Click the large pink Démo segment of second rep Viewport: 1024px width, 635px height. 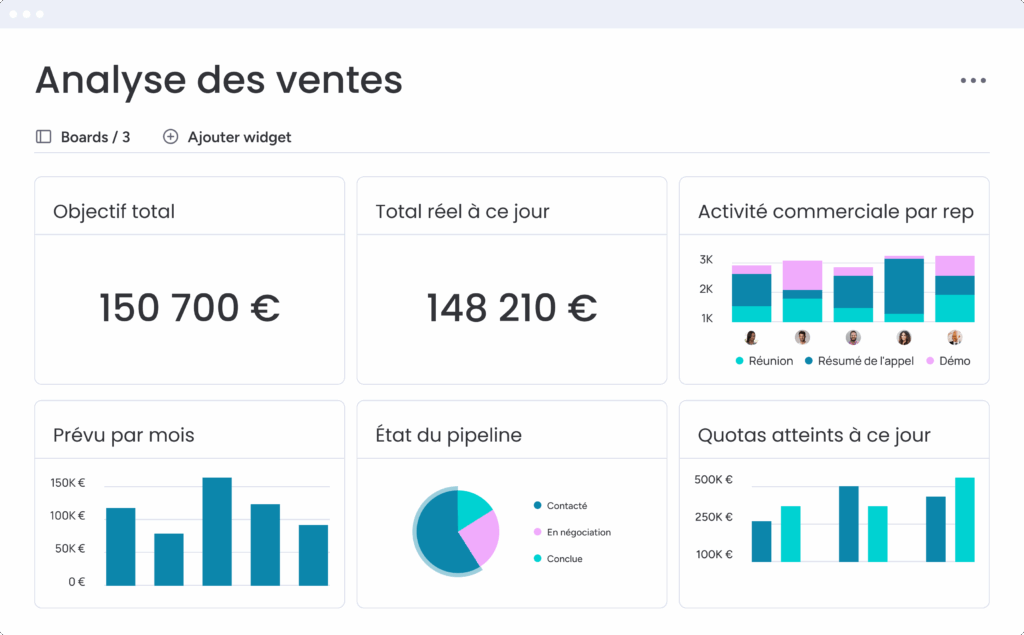[x=802, y=275]
